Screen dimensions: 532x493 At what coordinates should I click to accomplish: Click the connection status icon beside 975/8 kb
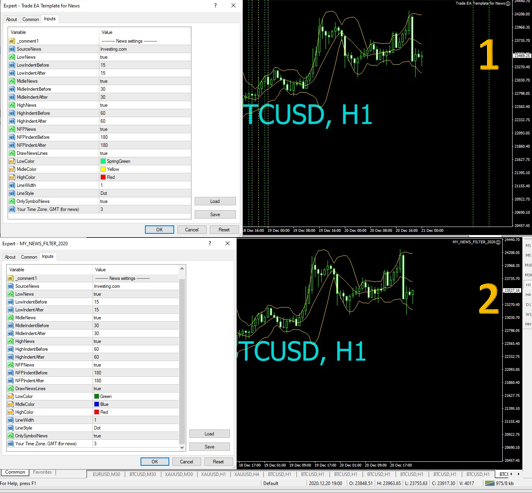click(x=490, y=483)
